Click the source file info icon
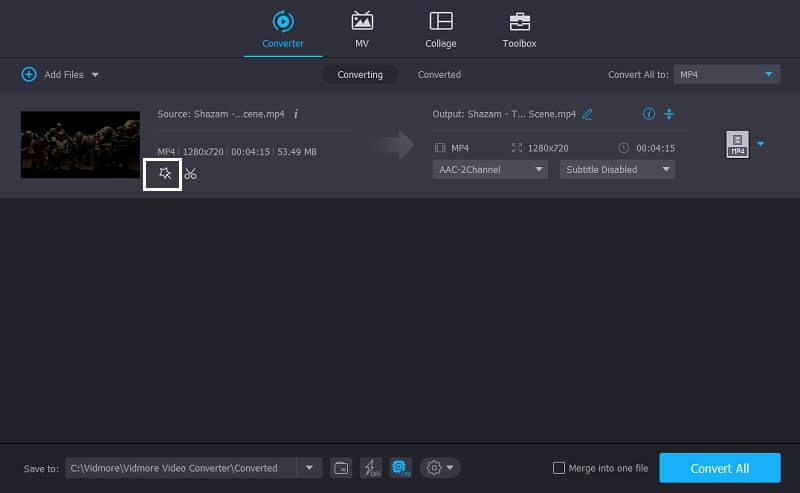 (296, 114)
